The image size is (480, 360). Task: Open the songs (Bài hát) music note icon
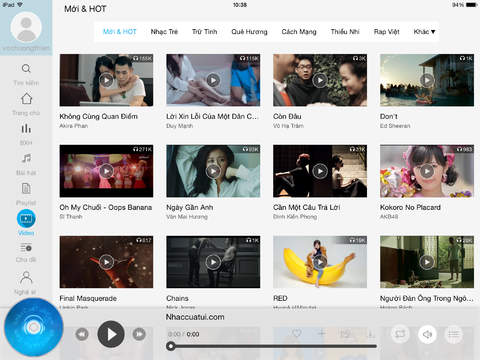pyautogui.click(x=26, y=158)
